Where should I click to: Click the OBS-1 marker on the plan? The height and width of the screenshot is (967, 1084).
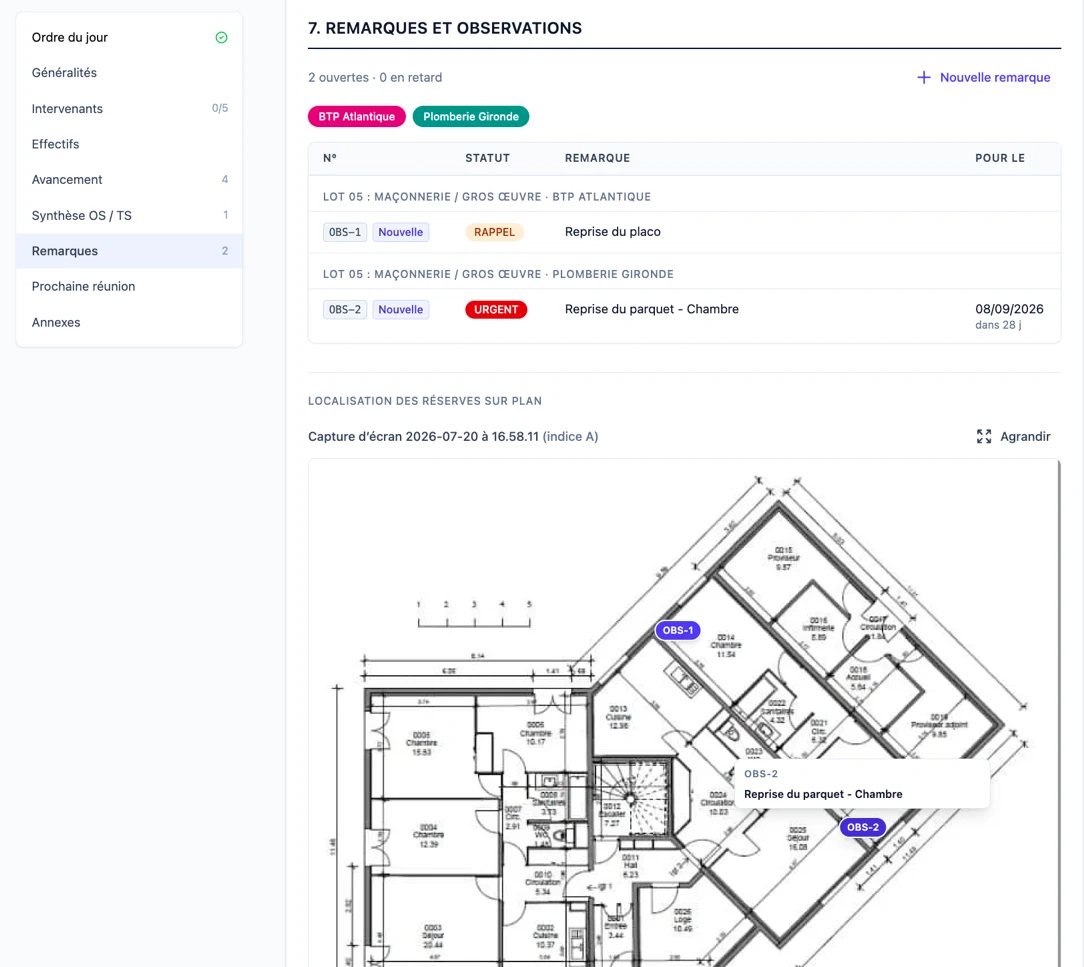point(678,630)
